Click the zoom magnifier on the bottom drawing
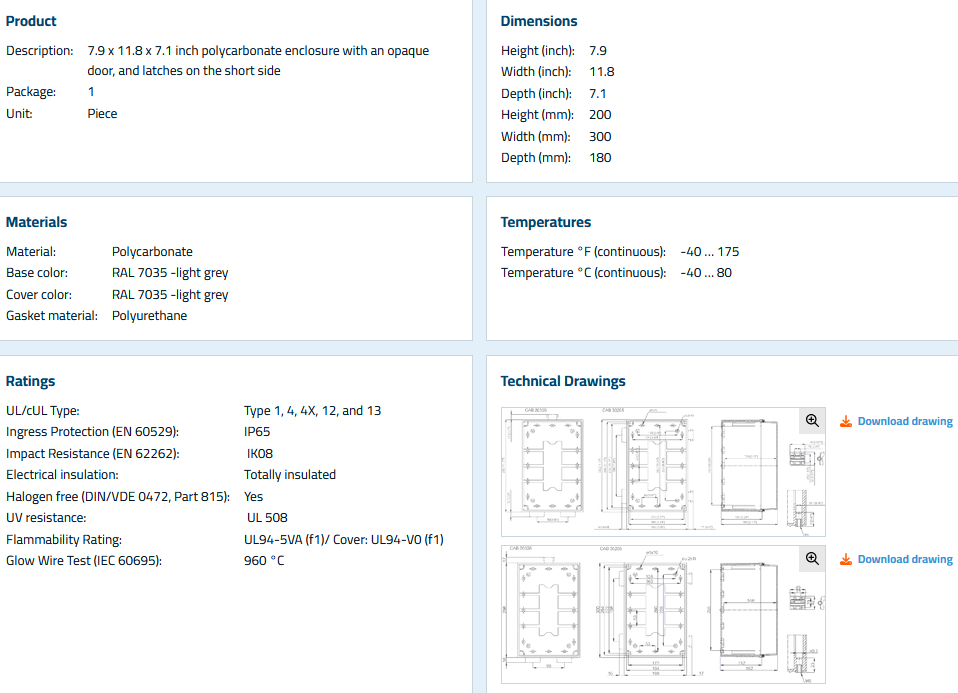The width and height of the screenshot is (958, 693). pos(812,559)
